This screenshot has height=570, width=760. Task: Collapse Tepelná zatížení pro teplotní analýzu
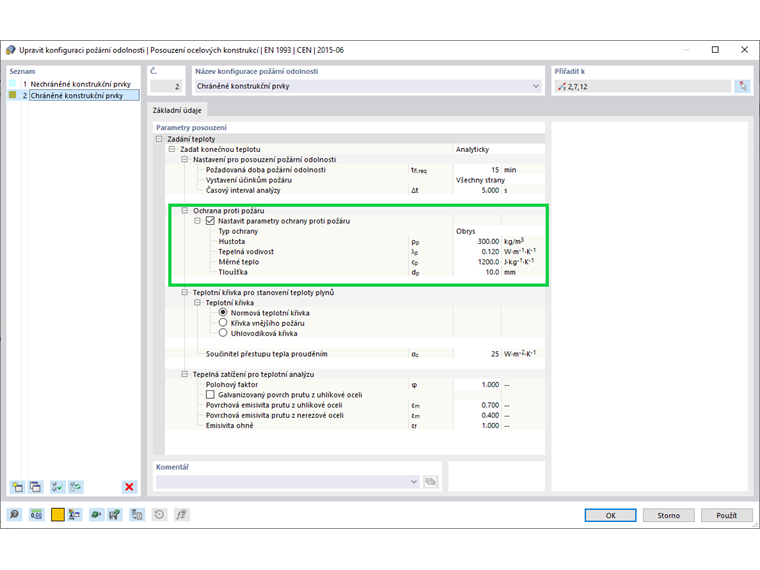coord(184,374)
